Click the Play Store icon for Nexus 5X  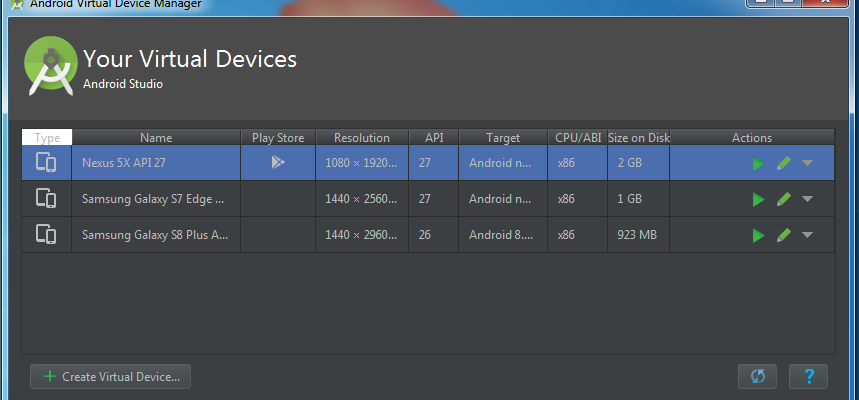[278, 163]
